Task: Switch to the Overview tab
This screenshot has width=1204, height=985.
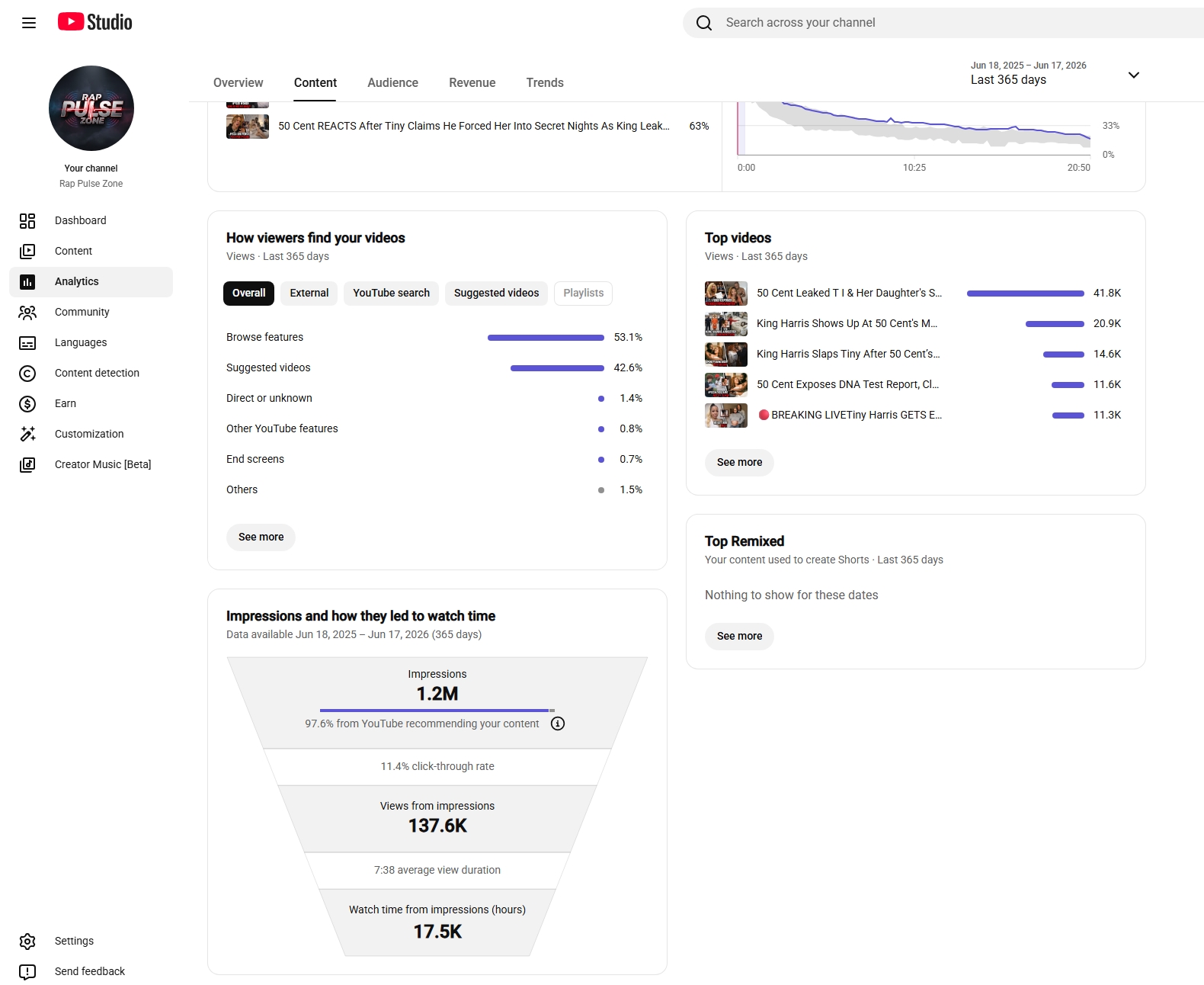Action: coord(238,82)
